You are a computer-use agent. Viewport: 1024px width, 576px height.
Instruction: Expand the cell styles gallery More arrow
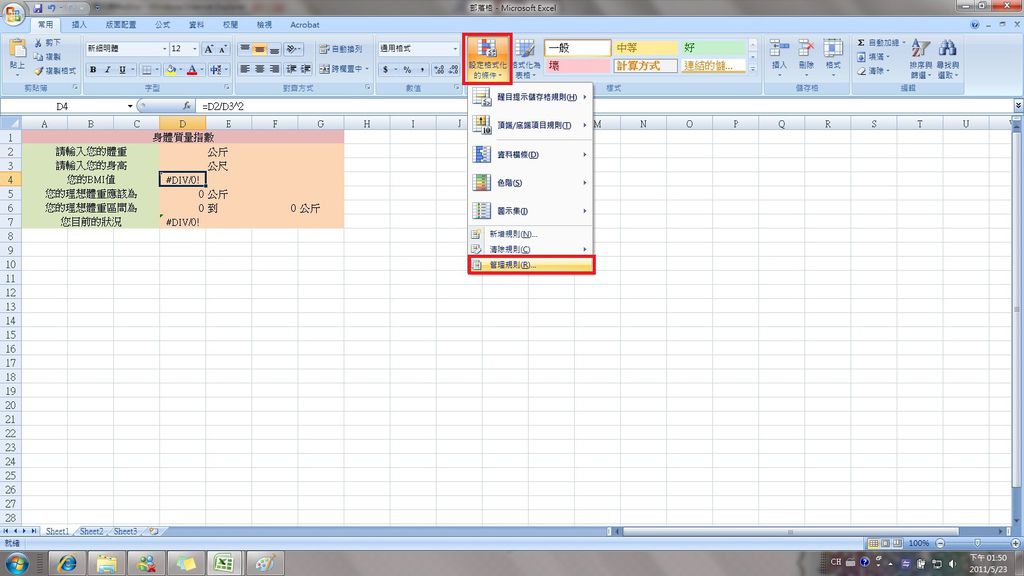752,69
